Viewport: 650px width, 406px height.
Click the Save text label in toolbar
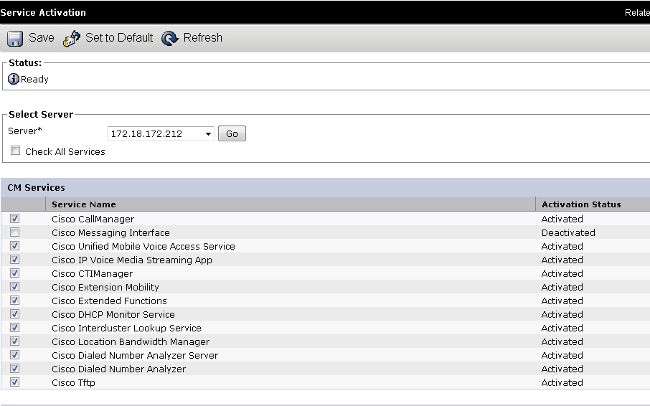[x=41, y=38]
